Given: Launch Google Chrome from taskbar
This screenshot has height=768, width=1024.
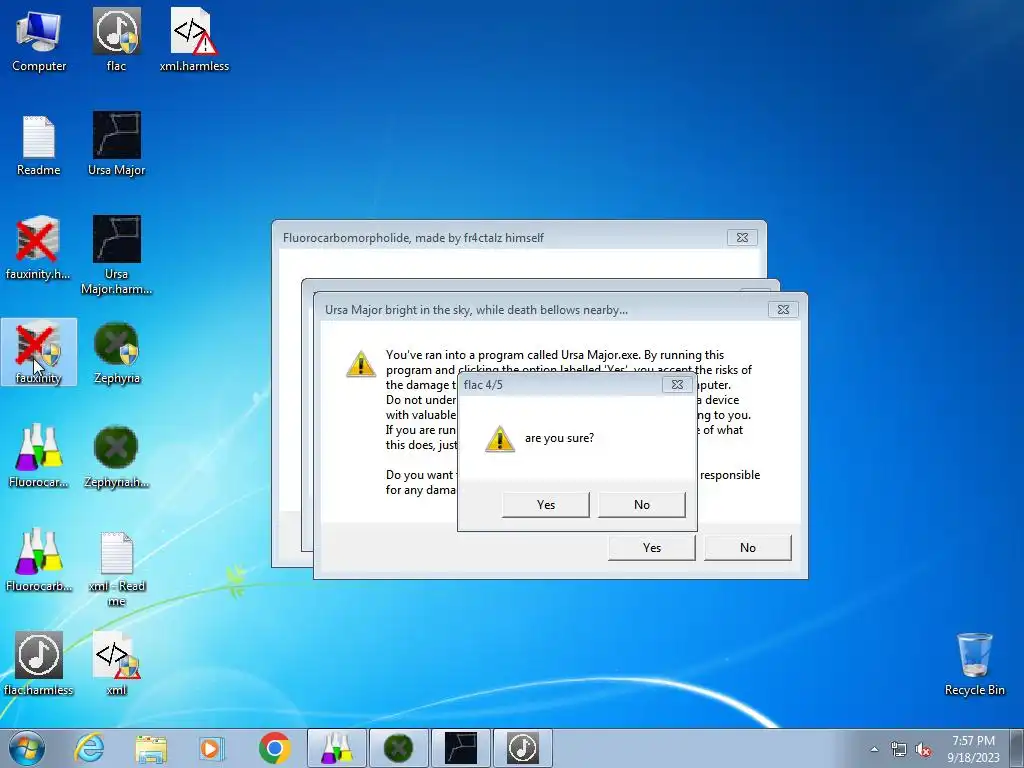Looking at the screenshot, I should [x=274, y=748].
